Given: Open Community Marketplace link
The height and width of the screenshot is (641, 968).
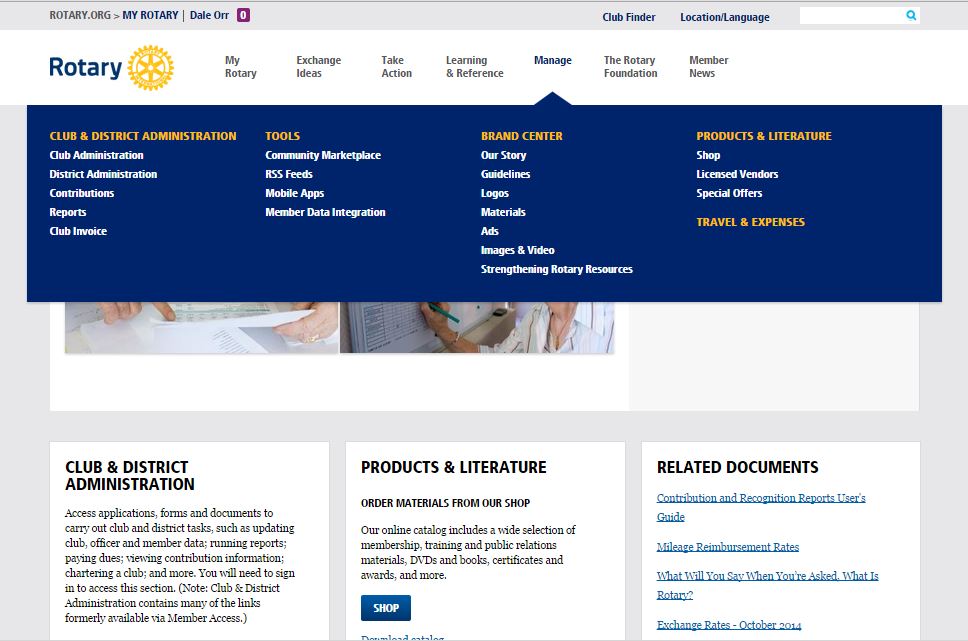Looking at the screenshot, I should point(323,155).
